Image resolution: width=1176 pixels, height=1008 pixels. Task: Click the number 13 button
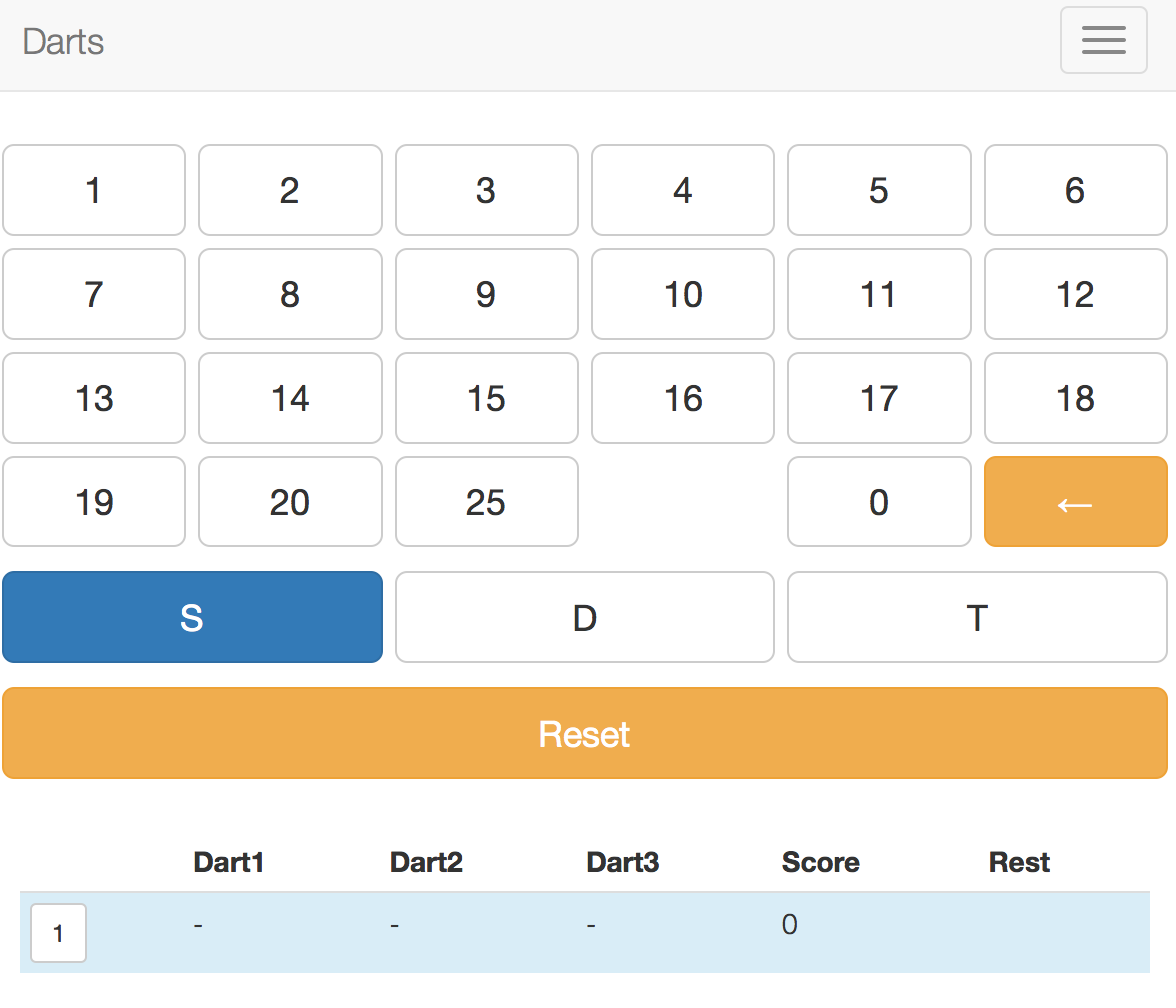[93, 398]
